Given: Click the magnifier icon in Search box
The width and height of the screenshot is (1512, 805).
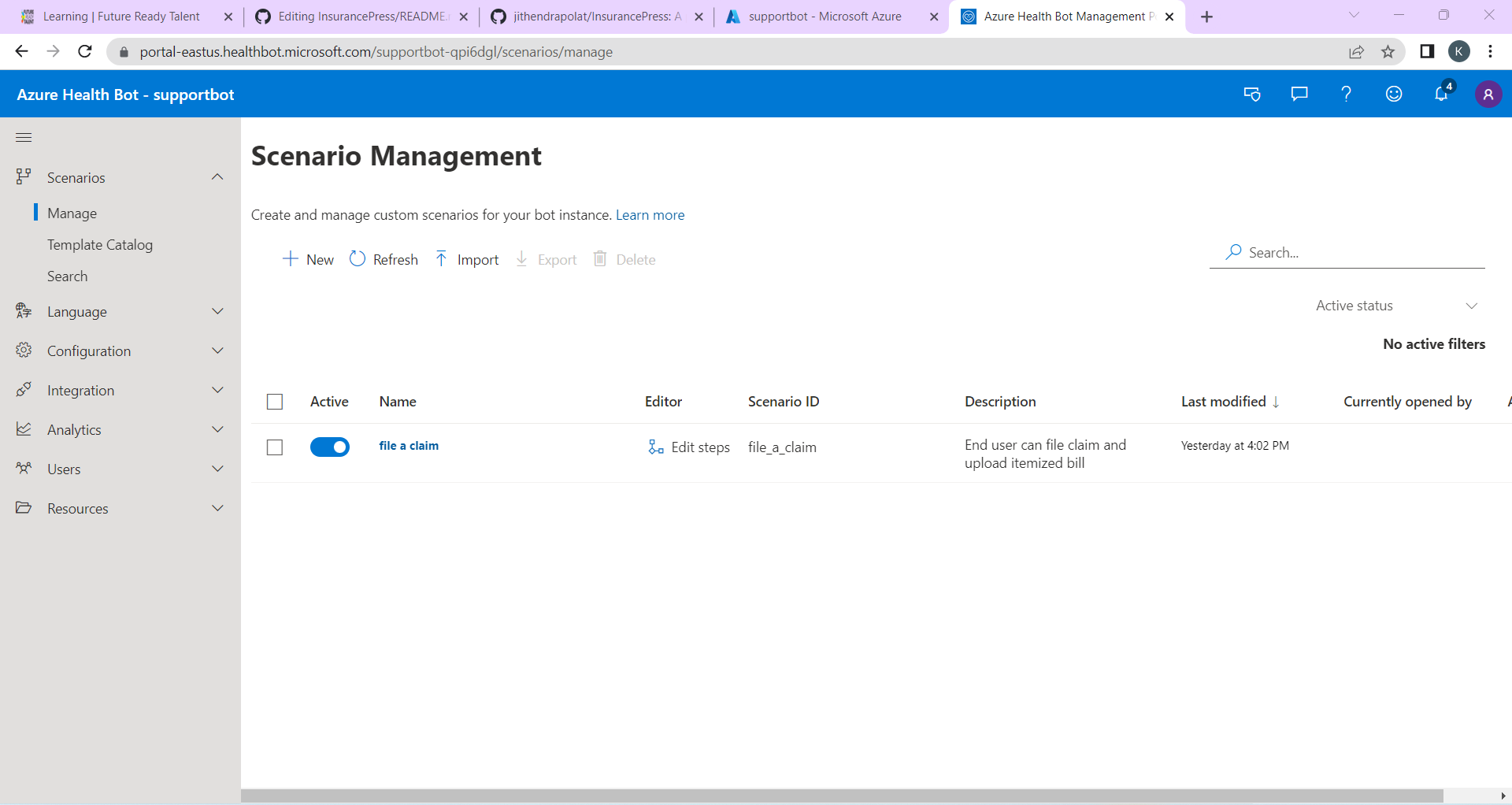Looking at the screenshot, I should tap(1234, 252).
